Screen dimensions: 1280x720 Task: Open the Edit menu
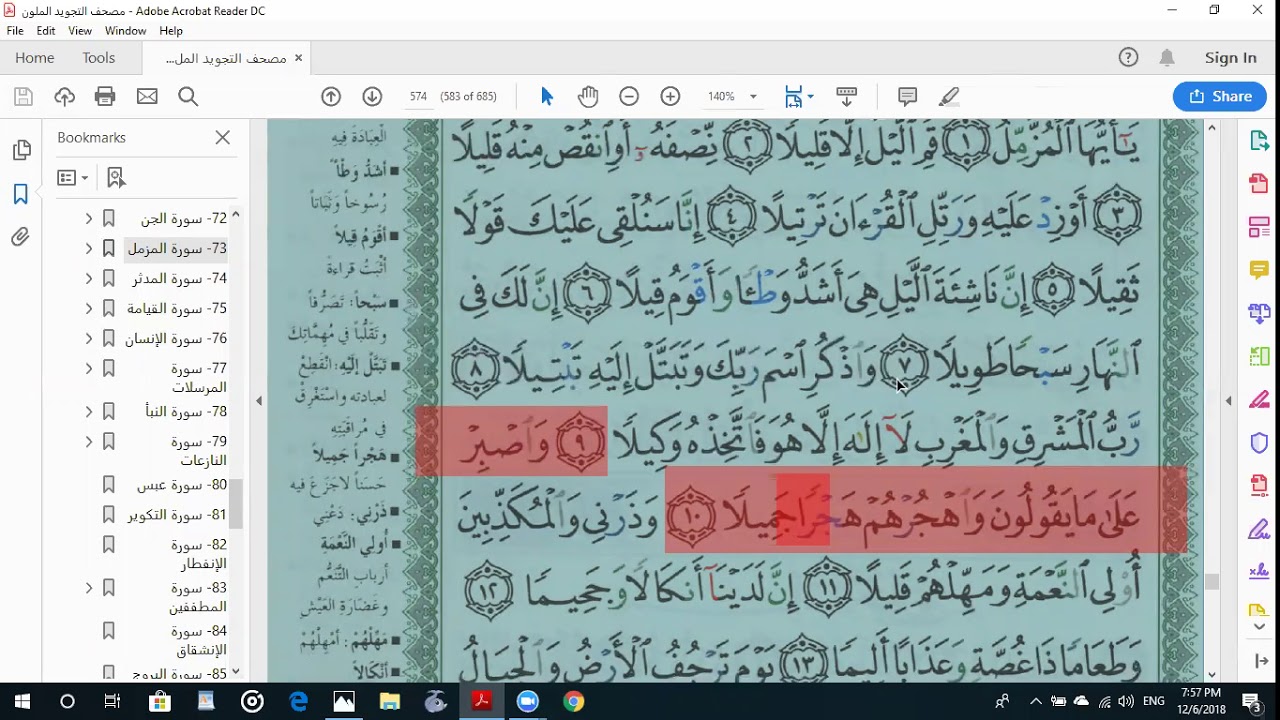coord(46,31)
